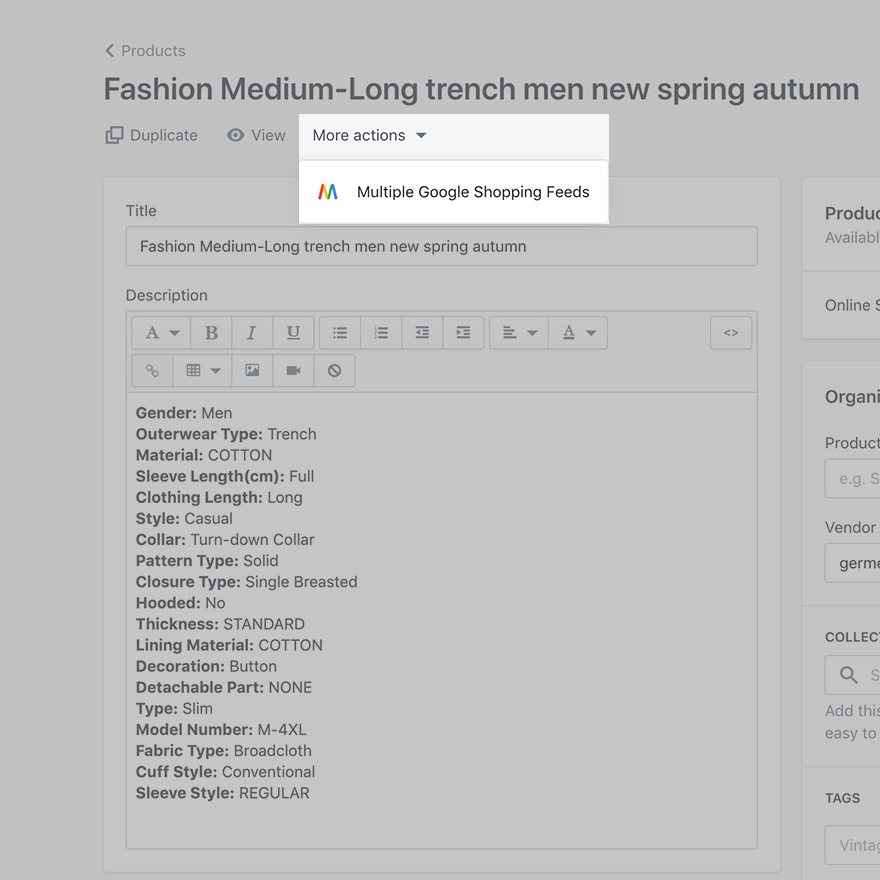880x880 pixels.
Task: Go back to Products list
Action: pyautogui.click(x=146, y=51)
